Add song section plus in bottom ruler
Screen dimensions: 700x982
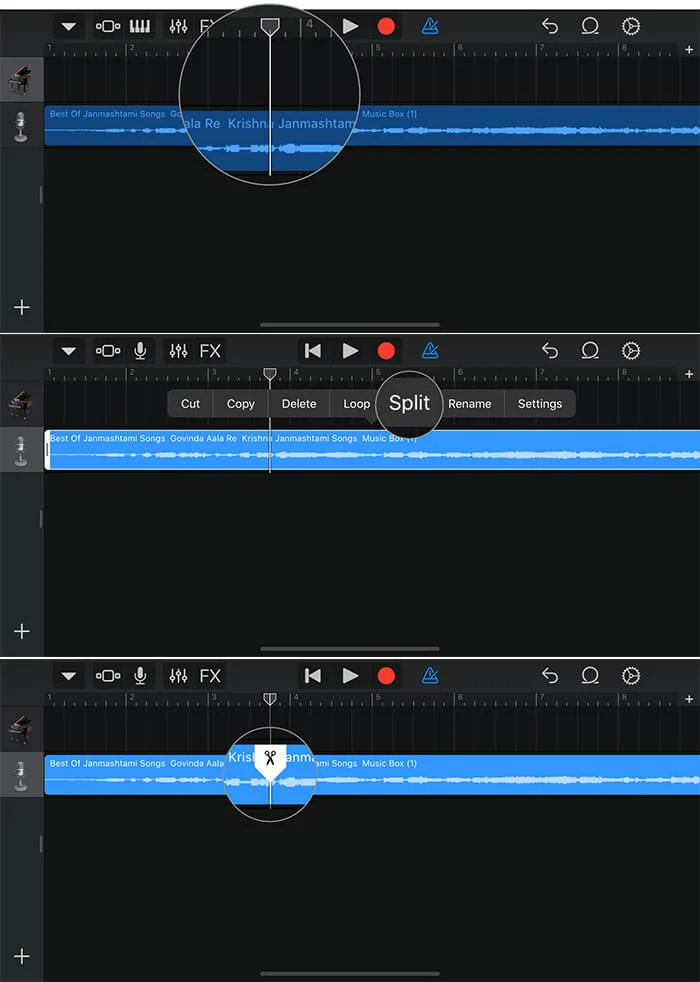pyautogui.click(x=689, y=699)
